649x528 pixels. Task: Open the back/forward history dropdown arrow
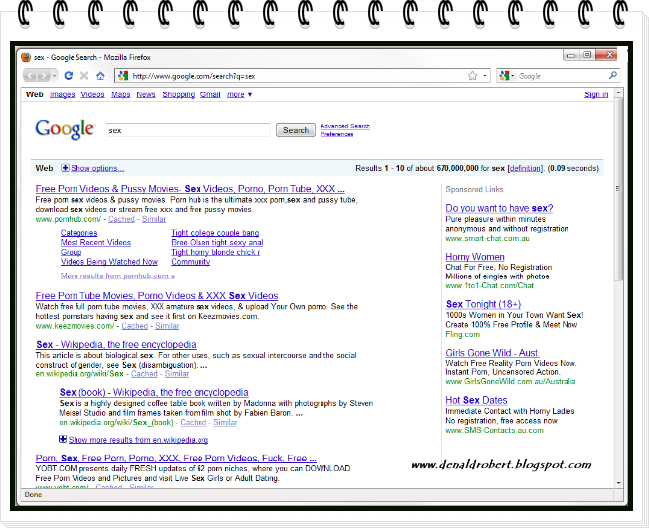(54, 76)
